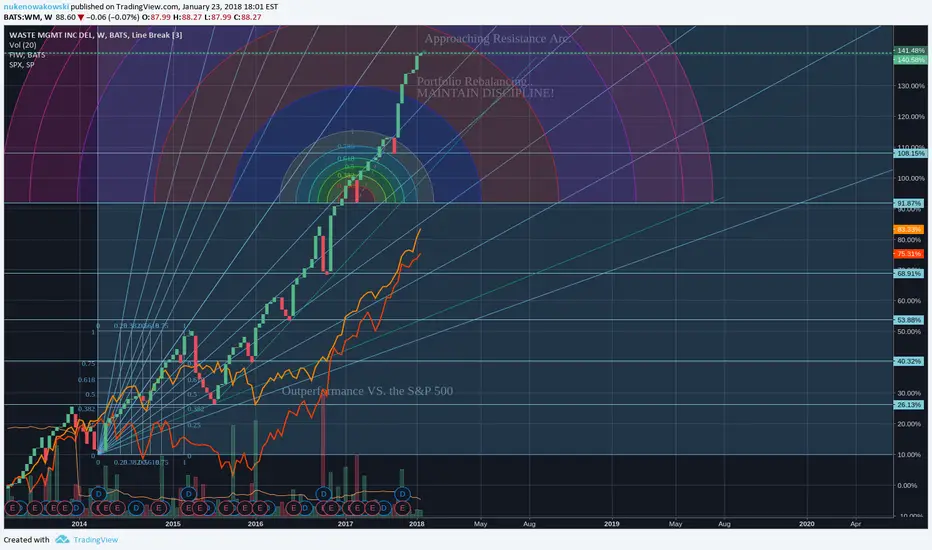Click the 130.00% axis tick label
The width and height of the screenshot is (932, 550).
coord(911,86)
